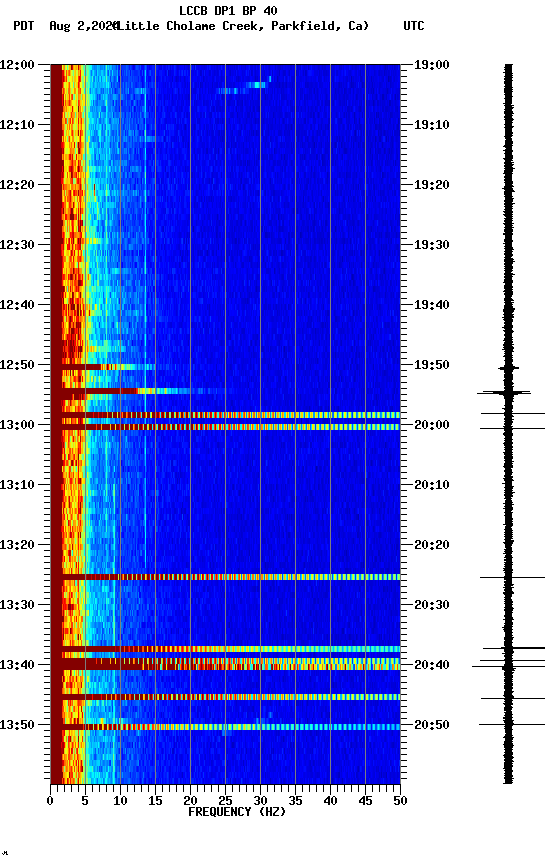Click the broadband band near 13:25 in spectrogram
Image resolution: width=552 pixels, height=864 pixels.
tap(225, 577)
